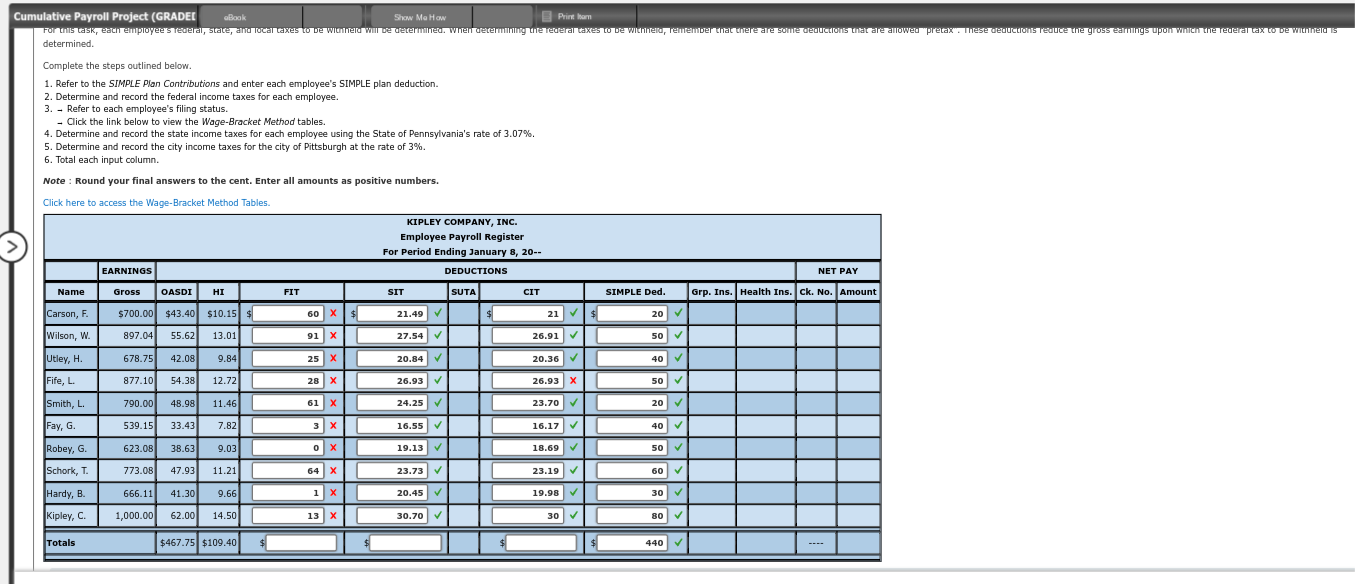
Task: Click the green check next to Totals SIMPLE Ded
Action: click(x=678, y=542)
